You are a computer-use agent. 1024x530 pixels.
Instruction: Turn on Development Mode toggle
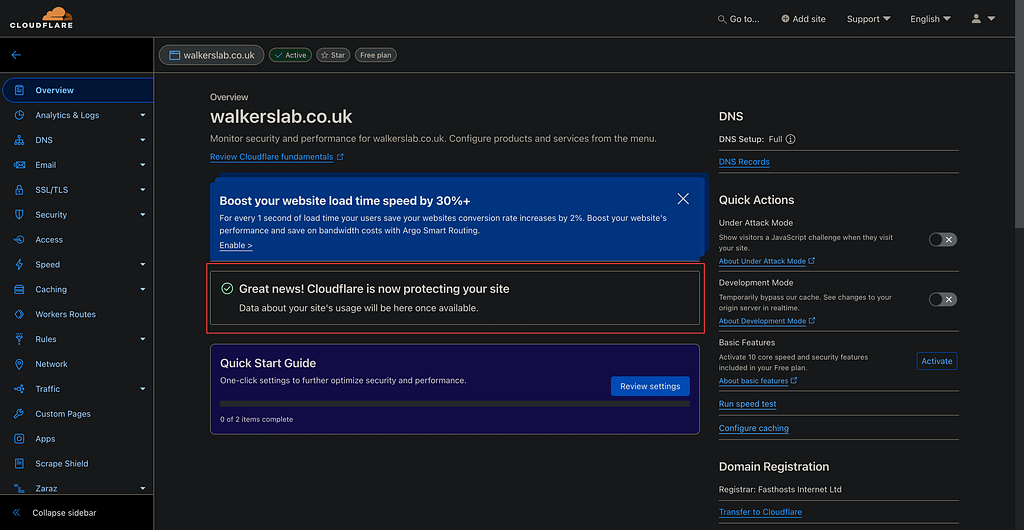(942, 300)
